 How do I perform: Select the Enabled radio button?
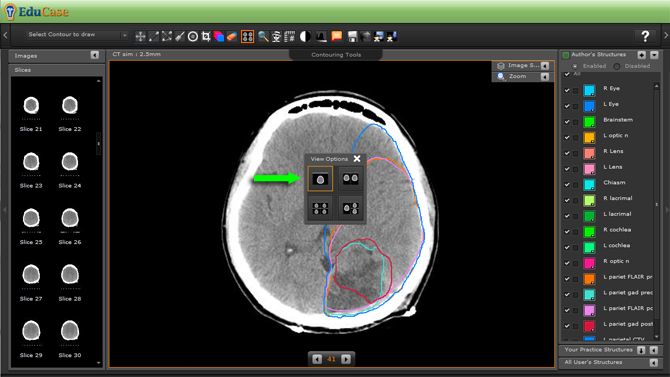(575, 66)
